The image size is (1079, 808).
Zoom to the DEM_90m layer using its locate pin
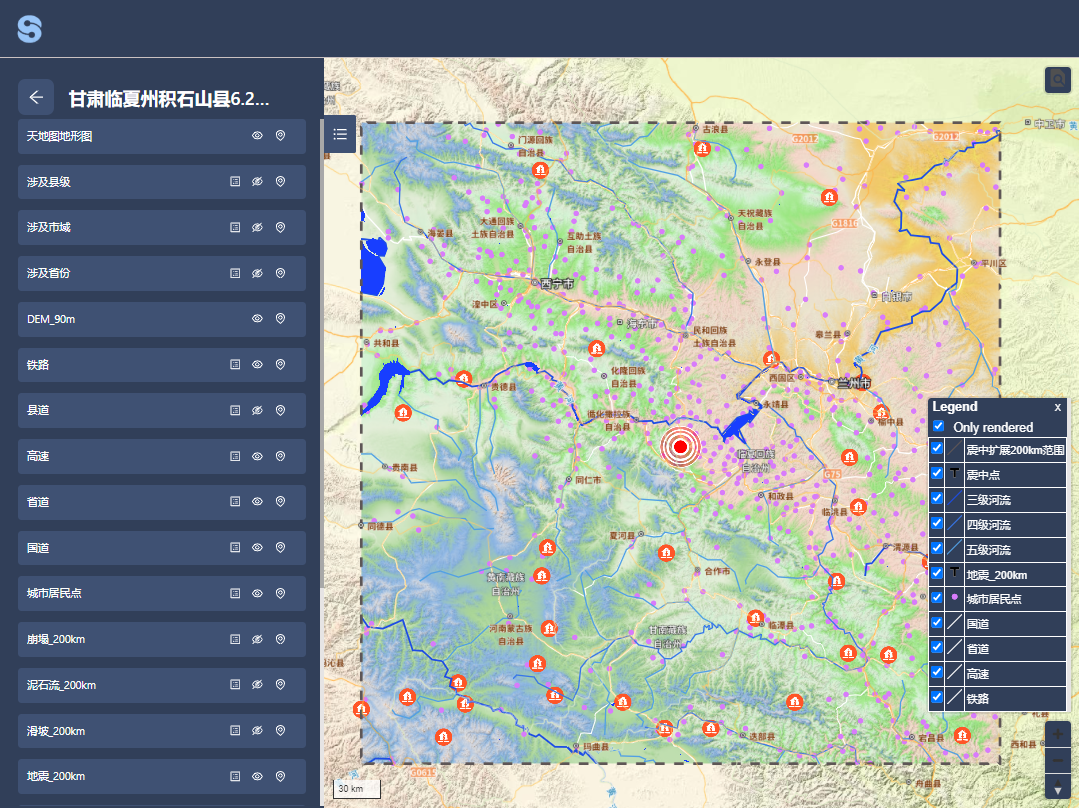281,319
